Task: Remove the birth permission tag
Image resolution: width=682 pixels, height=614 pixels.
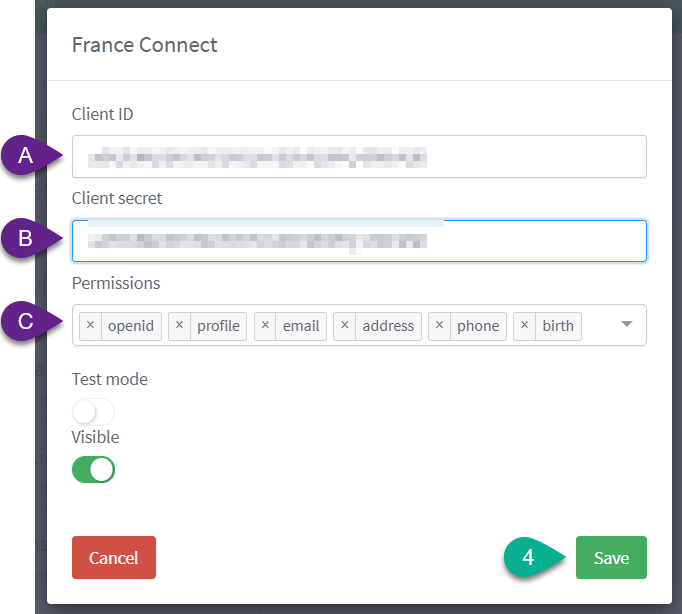Action: [525, 326]
